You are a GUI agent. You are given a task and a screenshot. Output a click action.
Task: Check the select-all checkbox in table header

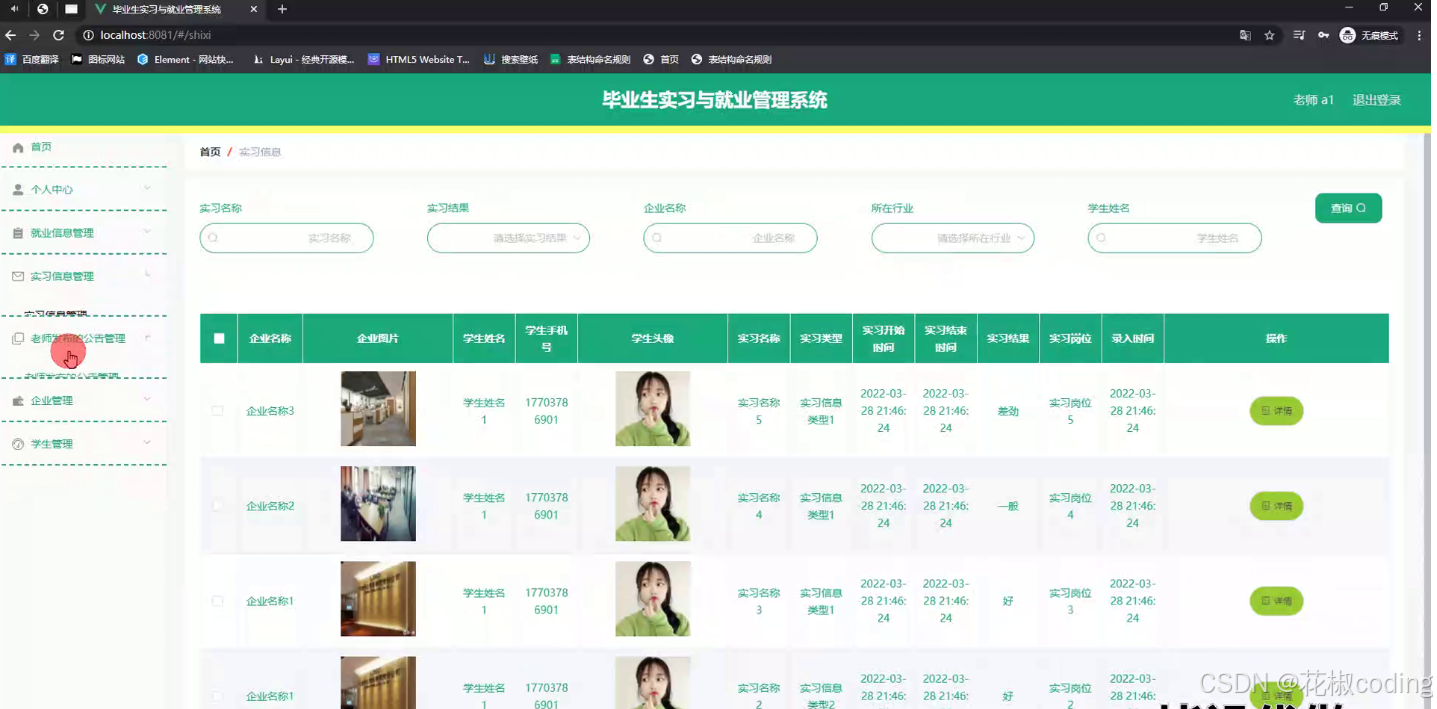click(218, 337)
